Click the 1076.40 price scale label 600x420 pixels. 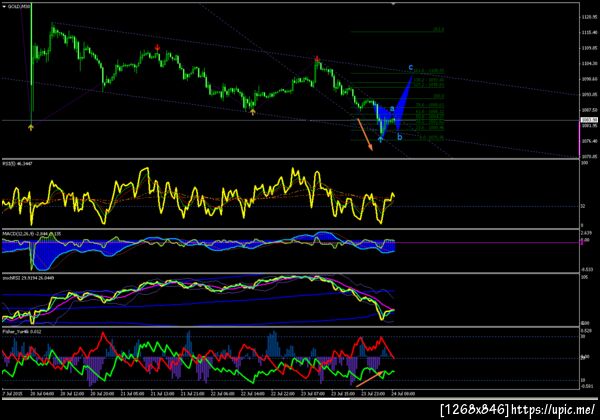pyautogui.click(x=589, y=141)
